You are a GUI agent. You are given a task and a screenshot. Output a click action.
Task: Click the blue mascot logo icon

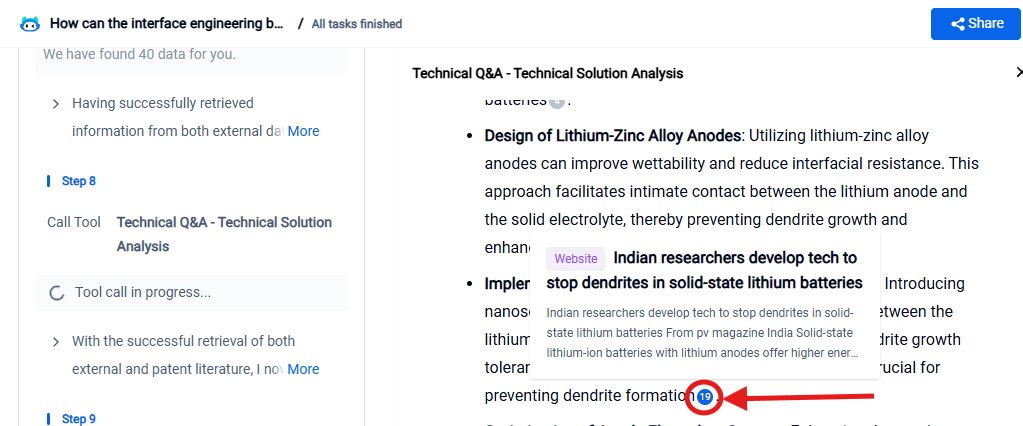click(x=30, y=23)
